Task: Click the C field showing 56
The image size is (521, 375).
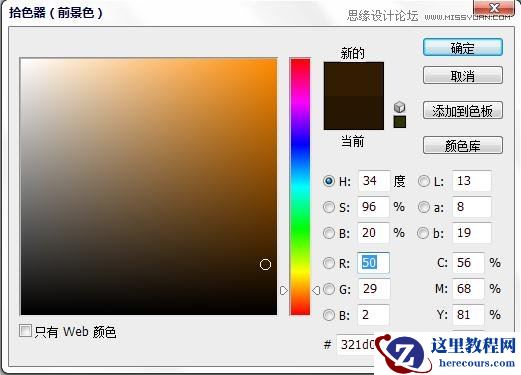Action: 468,263
